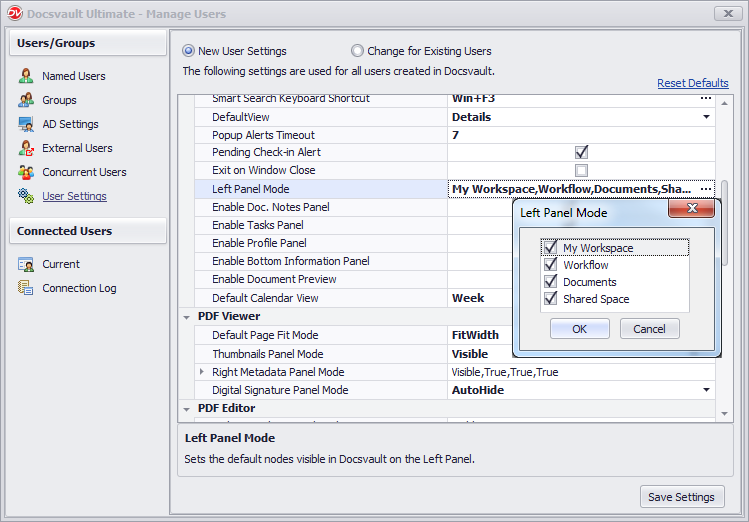Click the Popup Alerts Timeout value field
The width and height of the screenshot is (749, 522).
click(580, 135)
